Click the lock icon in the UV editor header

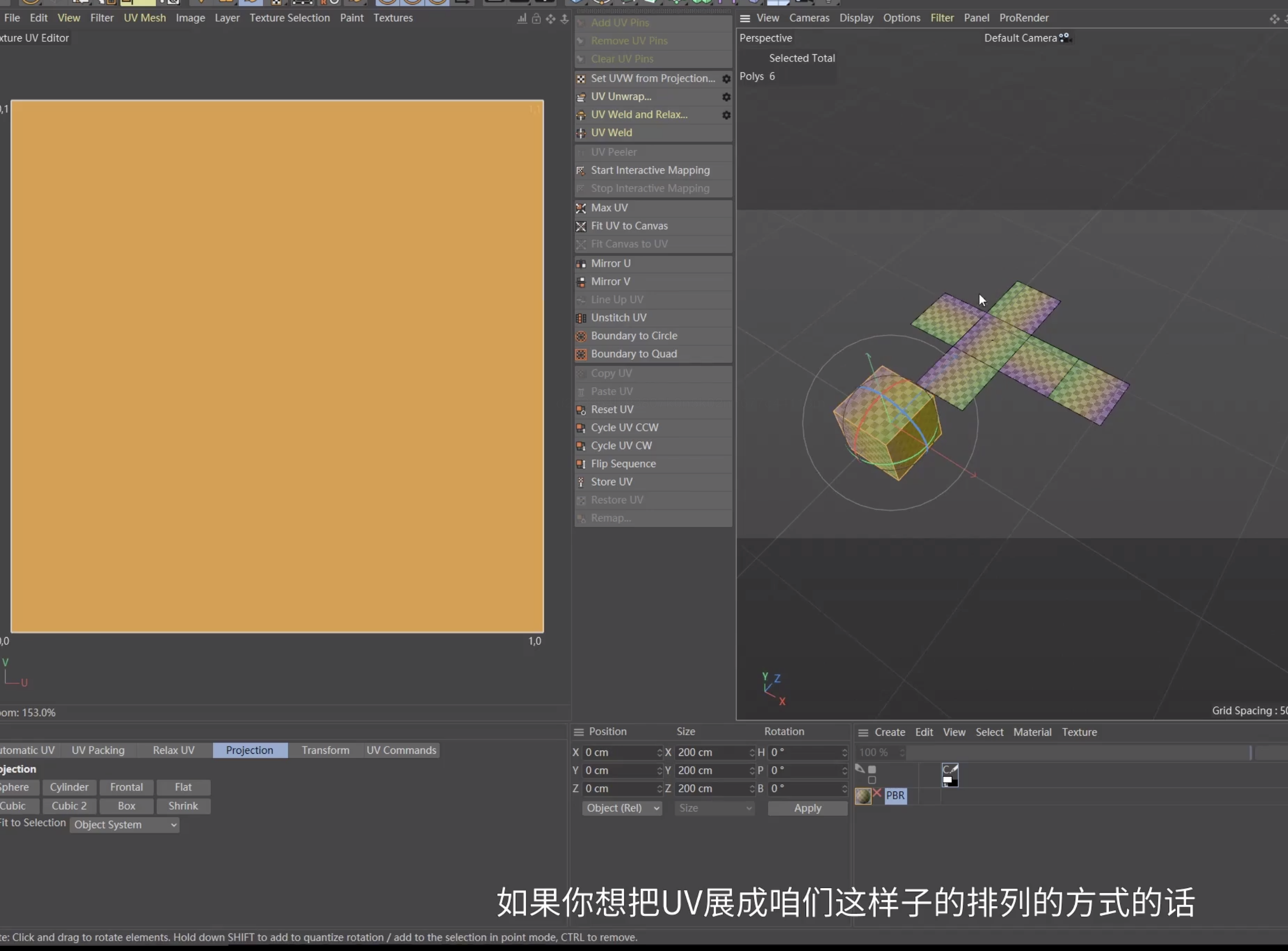[536, 19]
